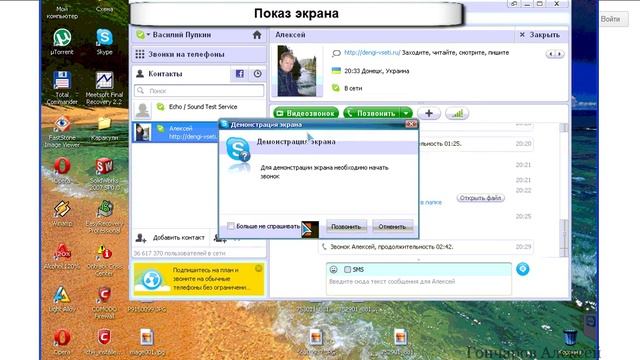This screenshot has width=640, height=360.
Task: Click the Видеозвонок button
Action: 306,113
